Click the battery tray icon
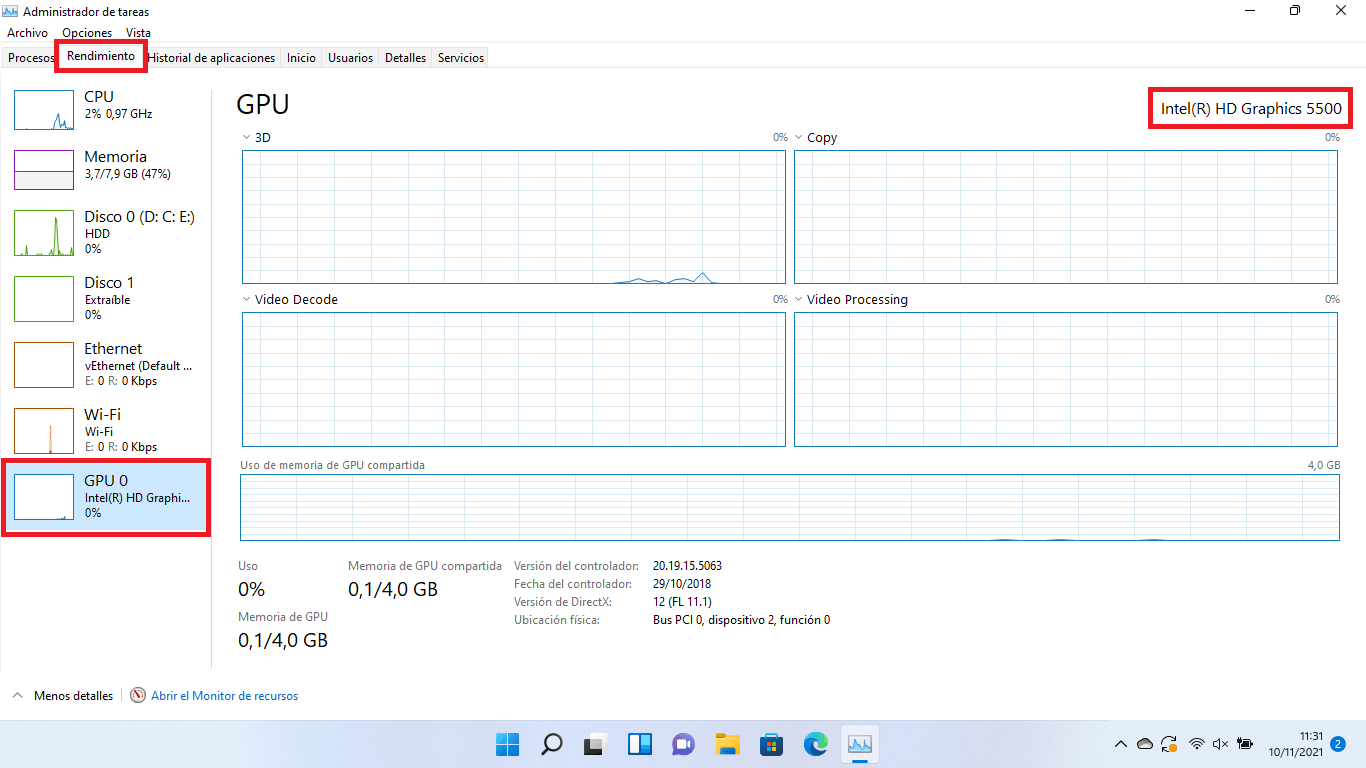The height and width of the screenshot is (768, 1366). coord(1245,744)
